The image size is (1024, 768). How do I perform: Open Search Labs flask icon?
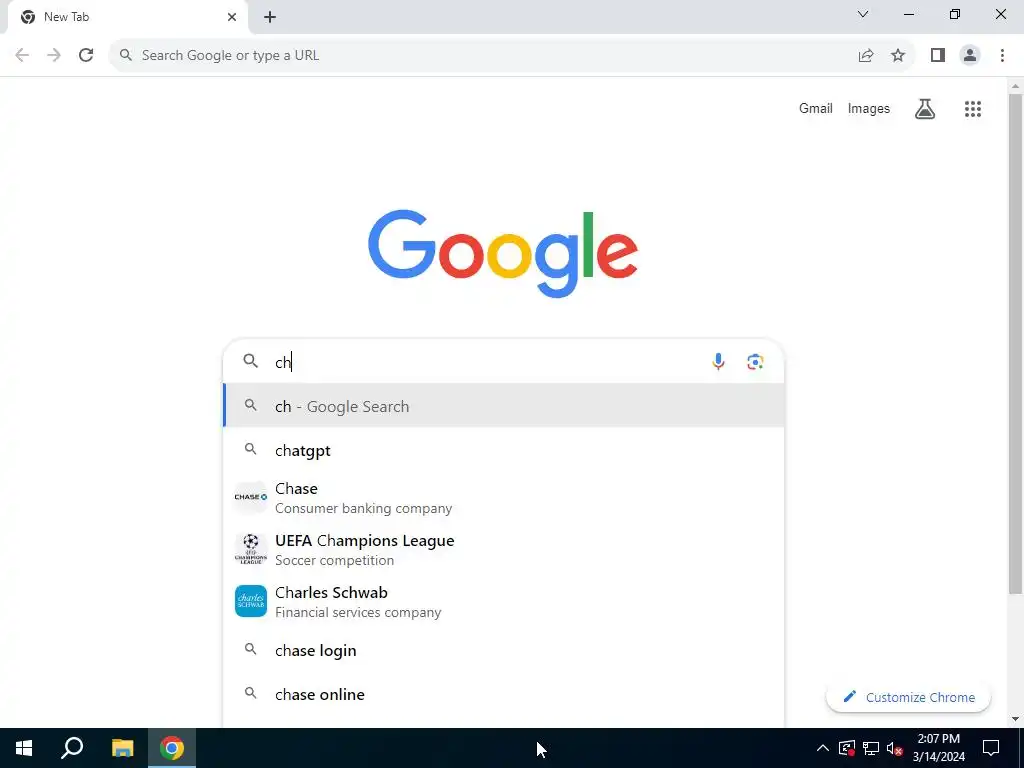tap(925, 109)
